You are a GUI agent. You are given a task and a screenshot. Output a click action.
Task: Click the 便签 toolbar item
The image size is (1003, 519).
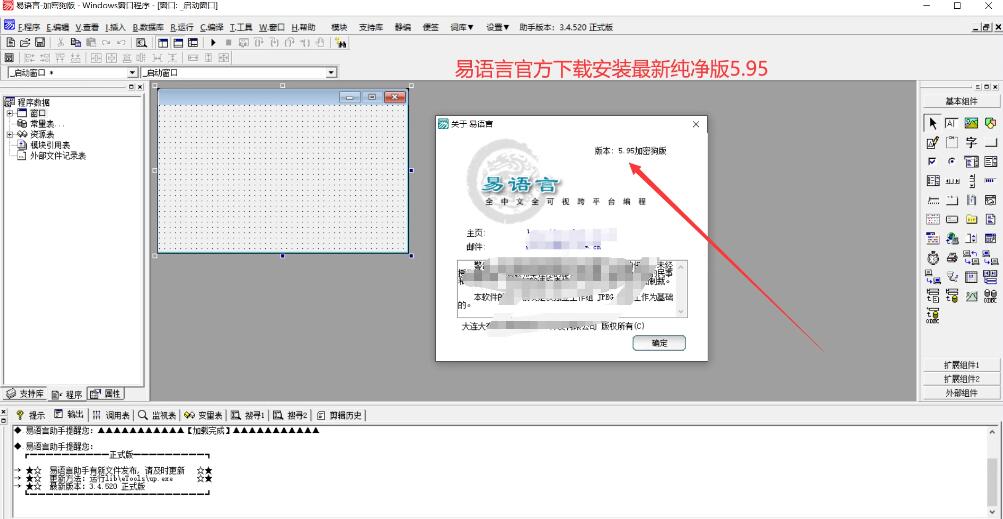430,27
